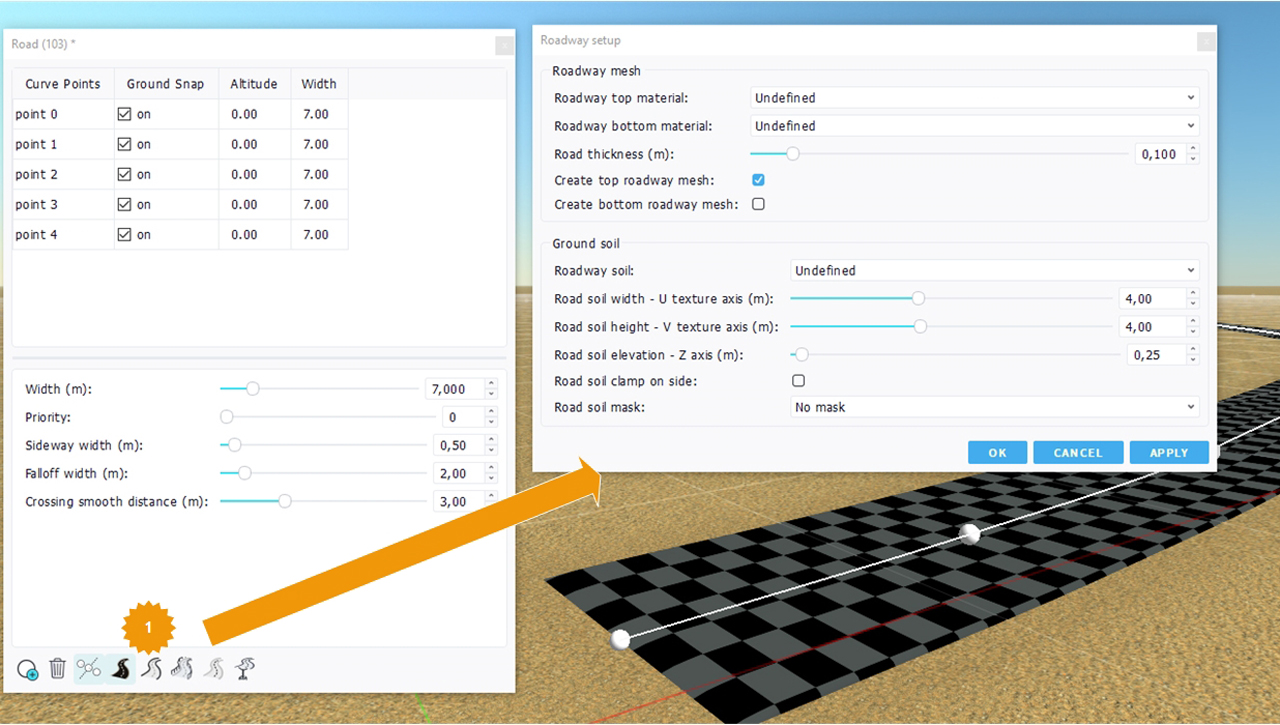Enable Create bottom roadway mesh
The width and height of the screenshot is (1280, 725).
[x=758, y=204]
